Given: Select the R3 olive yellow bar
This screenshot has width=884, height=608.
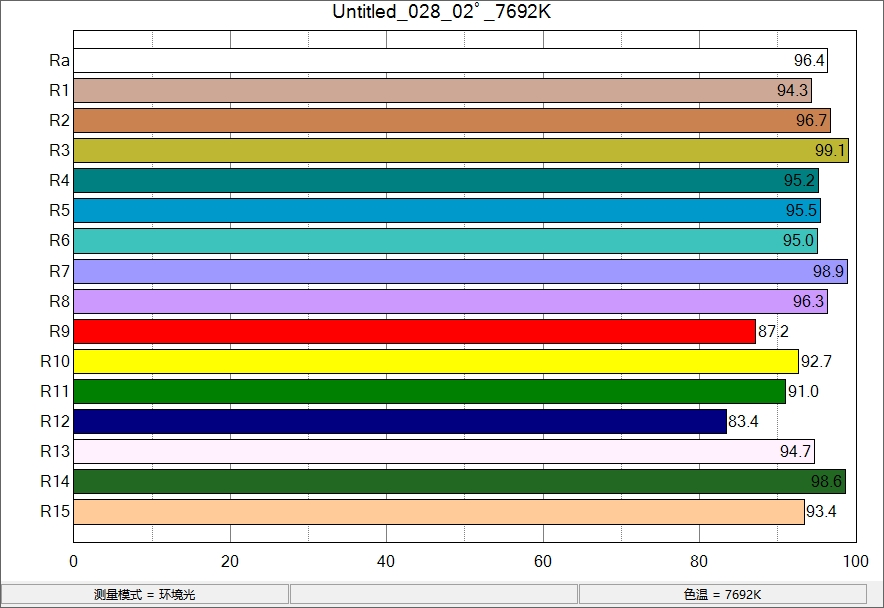Looking at the screenshot, I should (x=460, y=151).
